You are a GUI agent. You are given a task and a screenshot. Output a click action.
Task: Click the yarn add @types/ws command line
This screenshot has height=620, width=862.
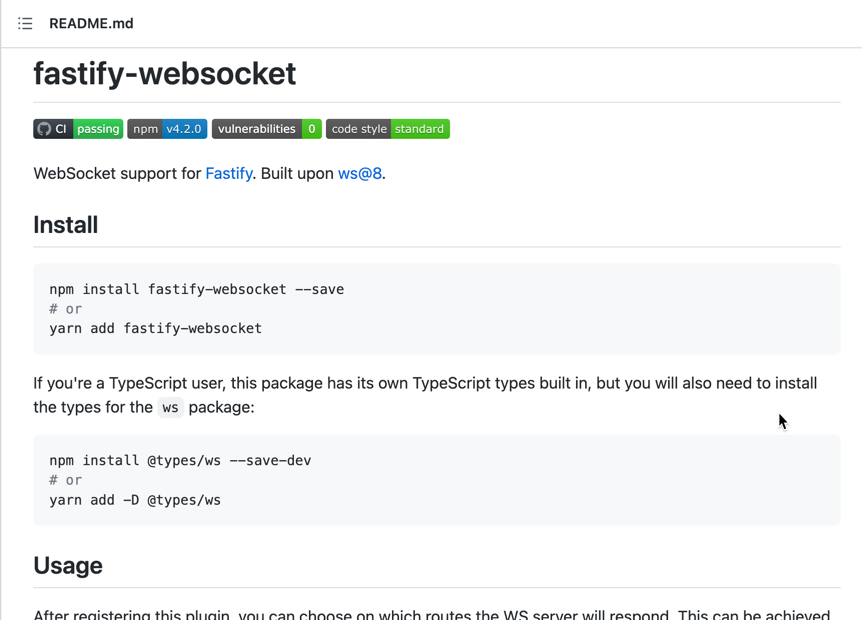(135, 500)
